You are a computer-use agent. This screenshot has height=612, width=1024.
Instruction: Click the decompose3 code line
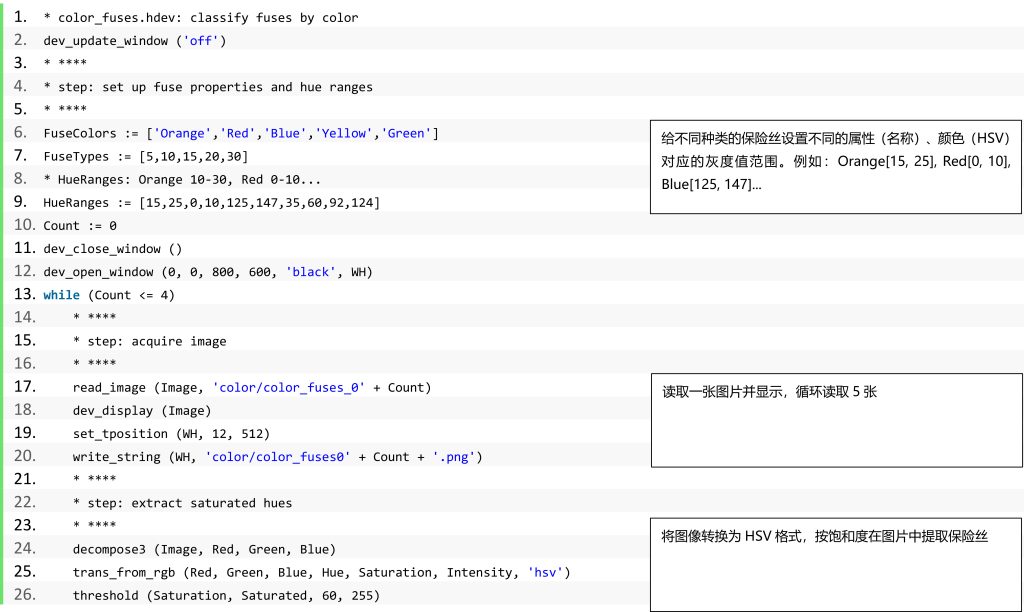204,549
